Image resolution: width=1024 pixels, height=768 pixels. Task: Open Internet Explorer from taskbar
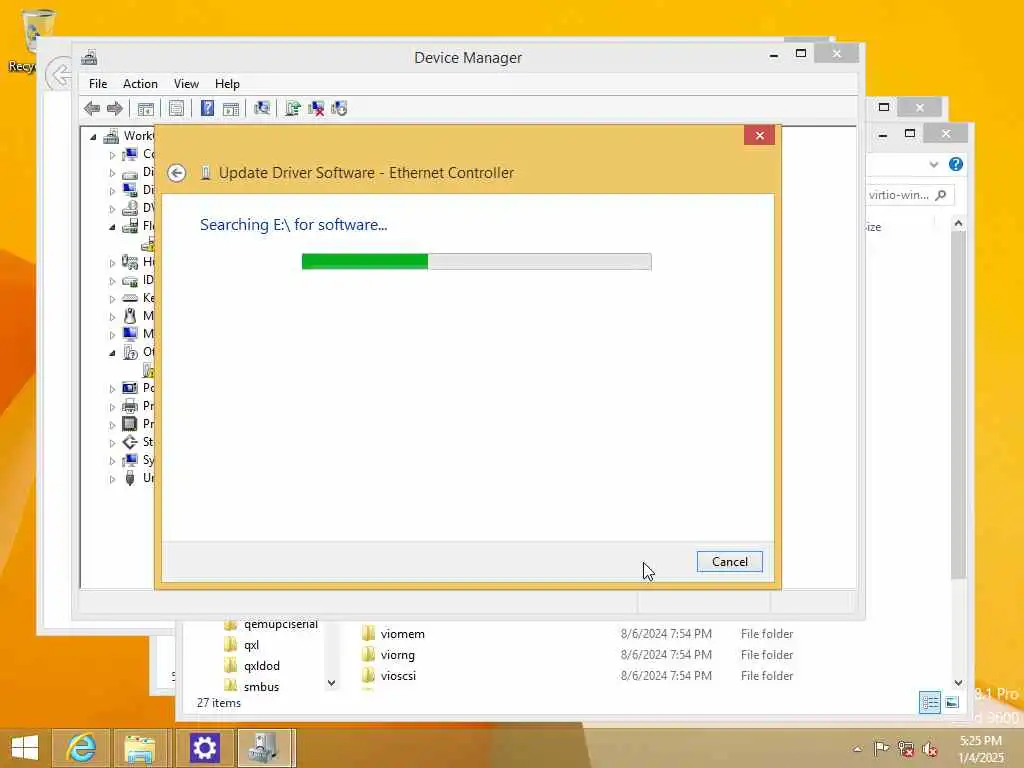coord(81,748)
